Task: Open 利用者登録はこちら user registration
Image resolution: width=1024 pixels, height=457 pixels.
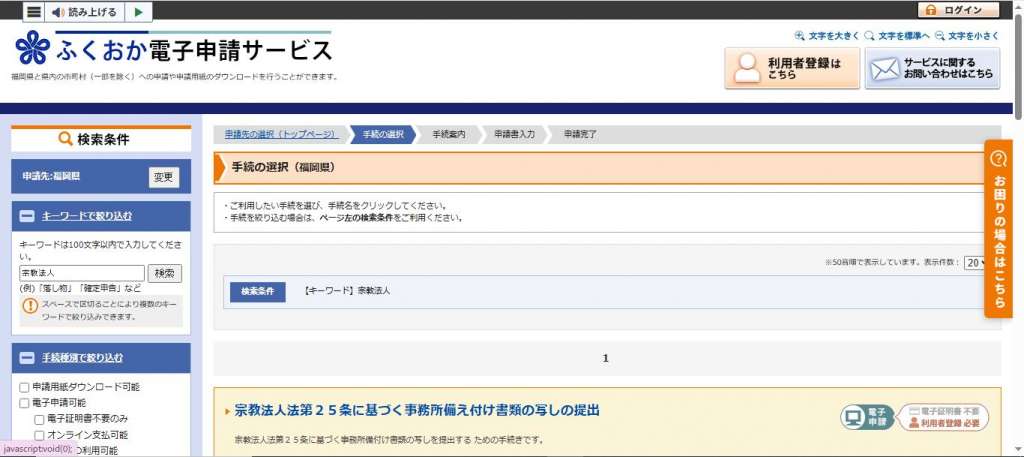Action: [792, 68]
